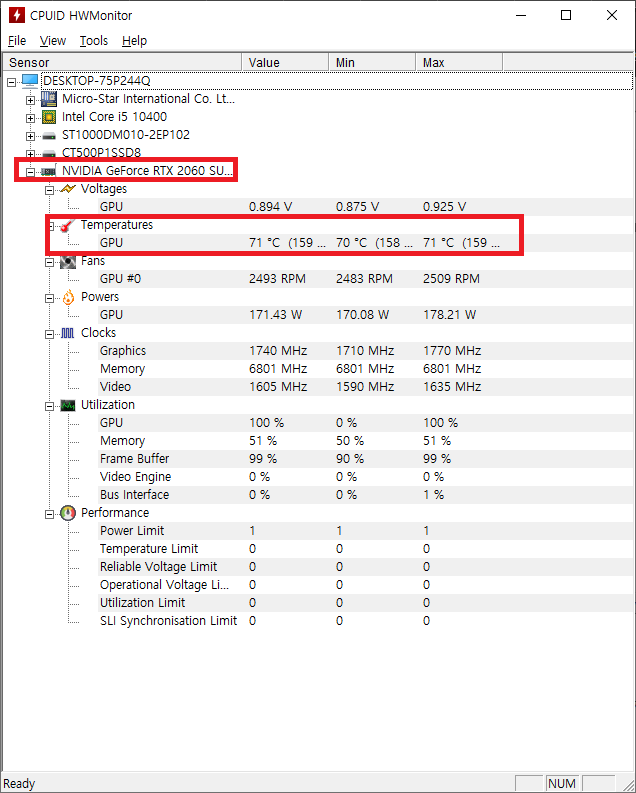Expand the Micro-Star International node
This screenshot has height=793, width=636.
[30, 100]
